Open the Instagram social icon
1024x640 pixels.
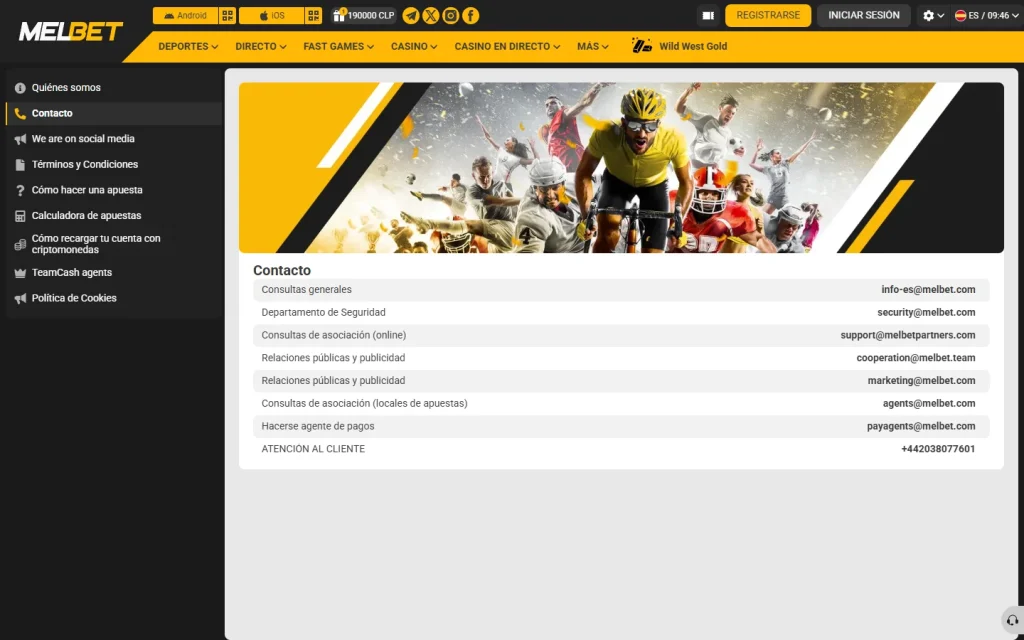tap(451, 16)
